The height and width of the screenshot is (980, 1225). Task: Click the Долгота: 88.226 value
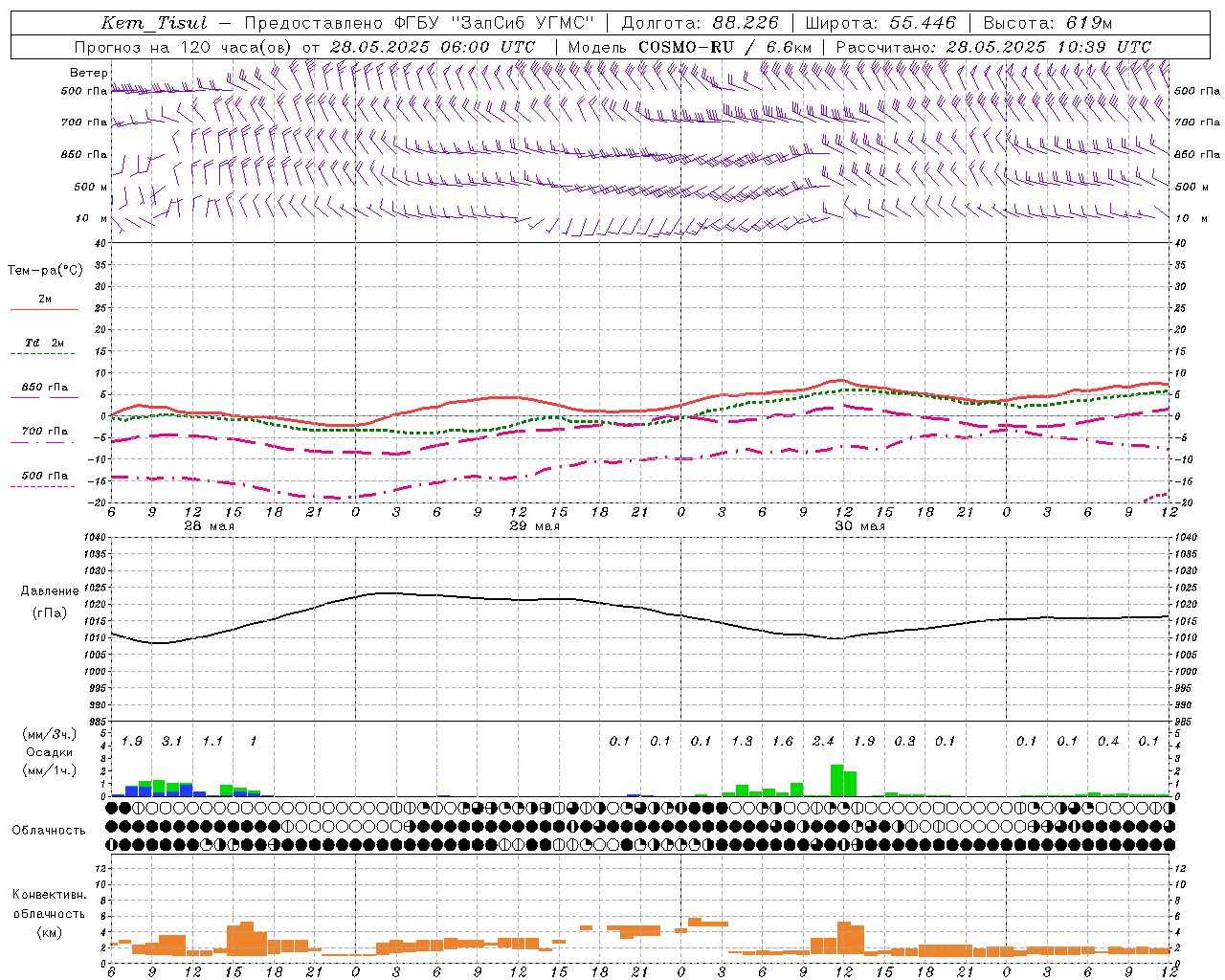click(701, 23)
